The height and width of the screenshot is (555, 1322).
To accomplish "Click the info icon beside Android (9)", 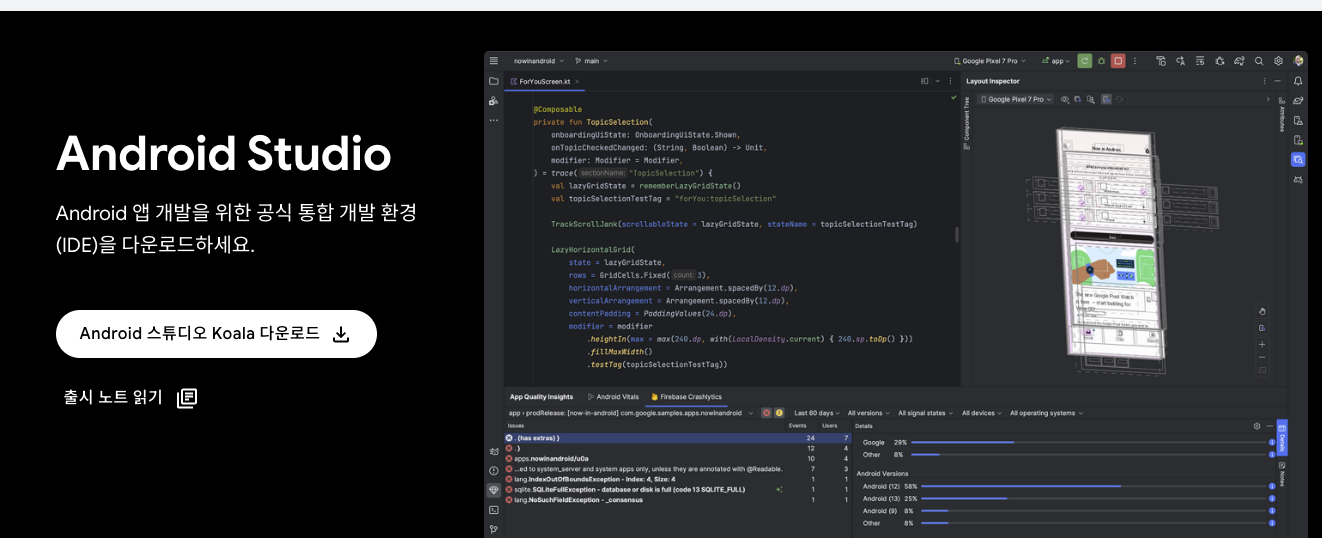I will [x=1272, y=511].
